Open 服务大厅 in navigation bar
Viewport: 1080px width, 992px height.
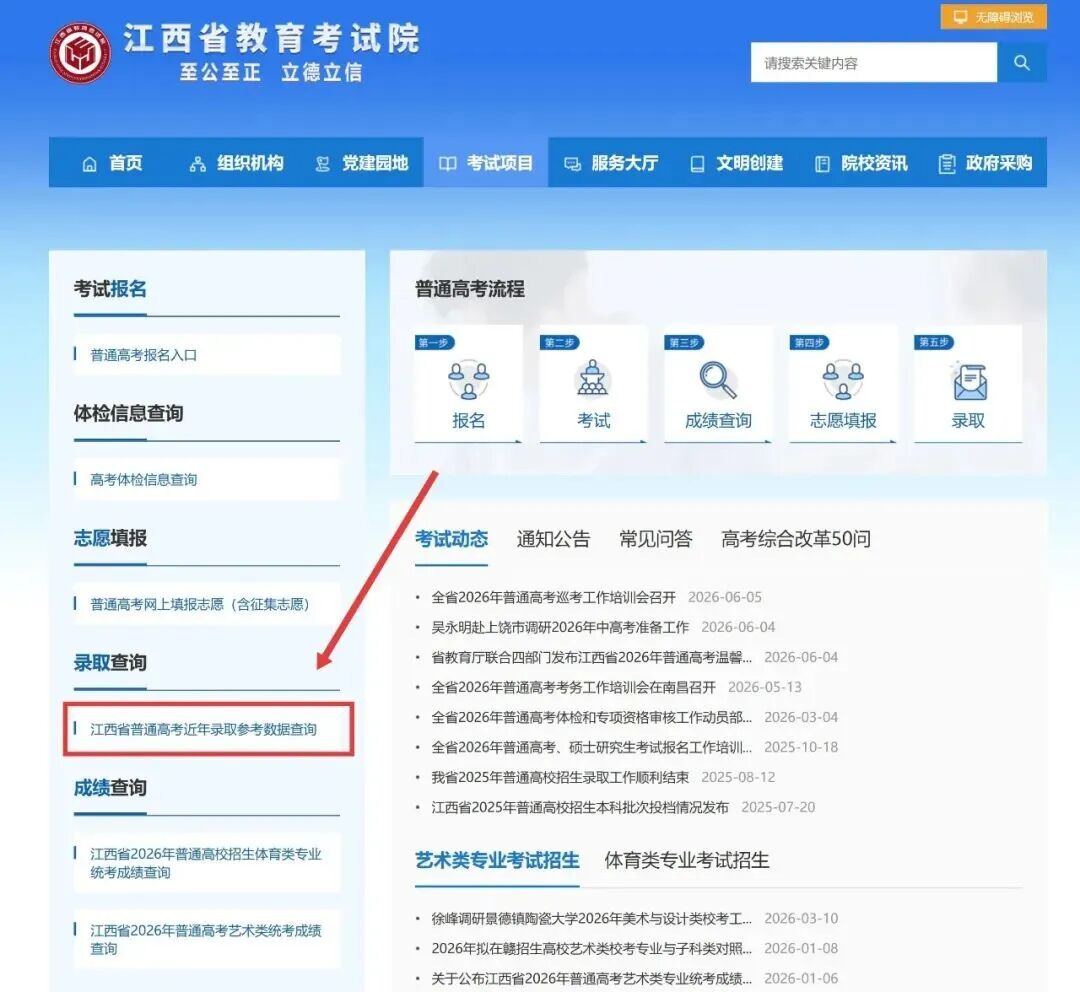(x=611, y=163)
